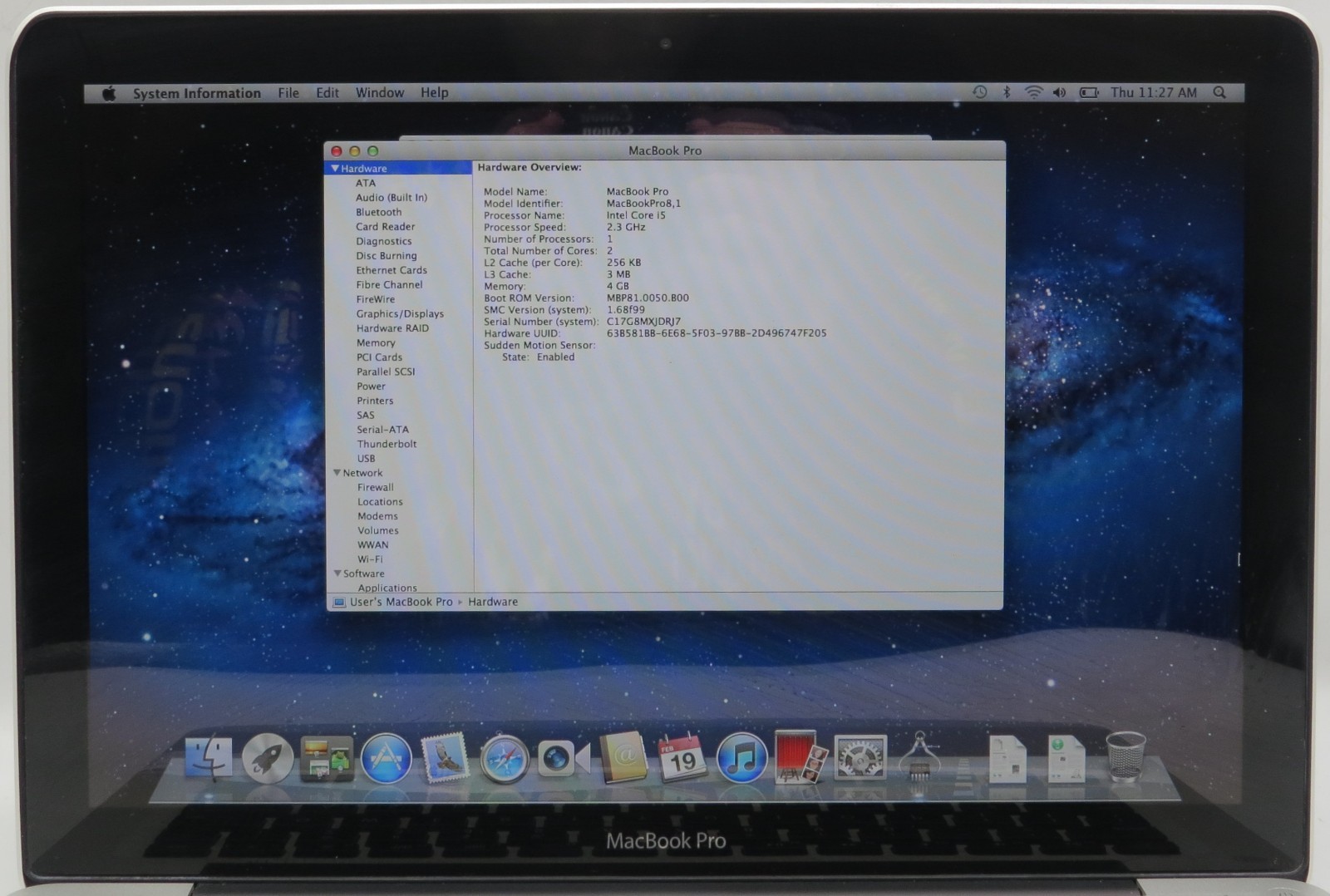Open the Documents stack in Dock
The image size is (1330, 896).
coord(1007,758)
